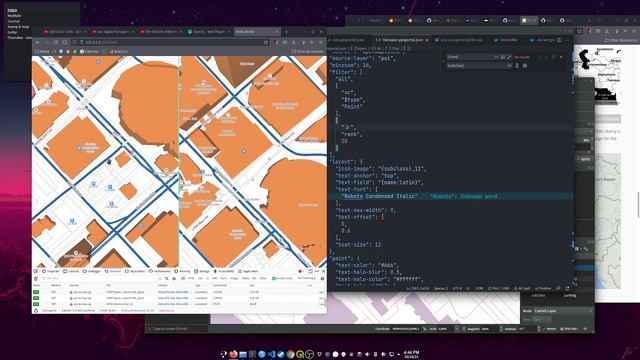
Task: Filter network requests by XHR
Action: pos(214,278)
